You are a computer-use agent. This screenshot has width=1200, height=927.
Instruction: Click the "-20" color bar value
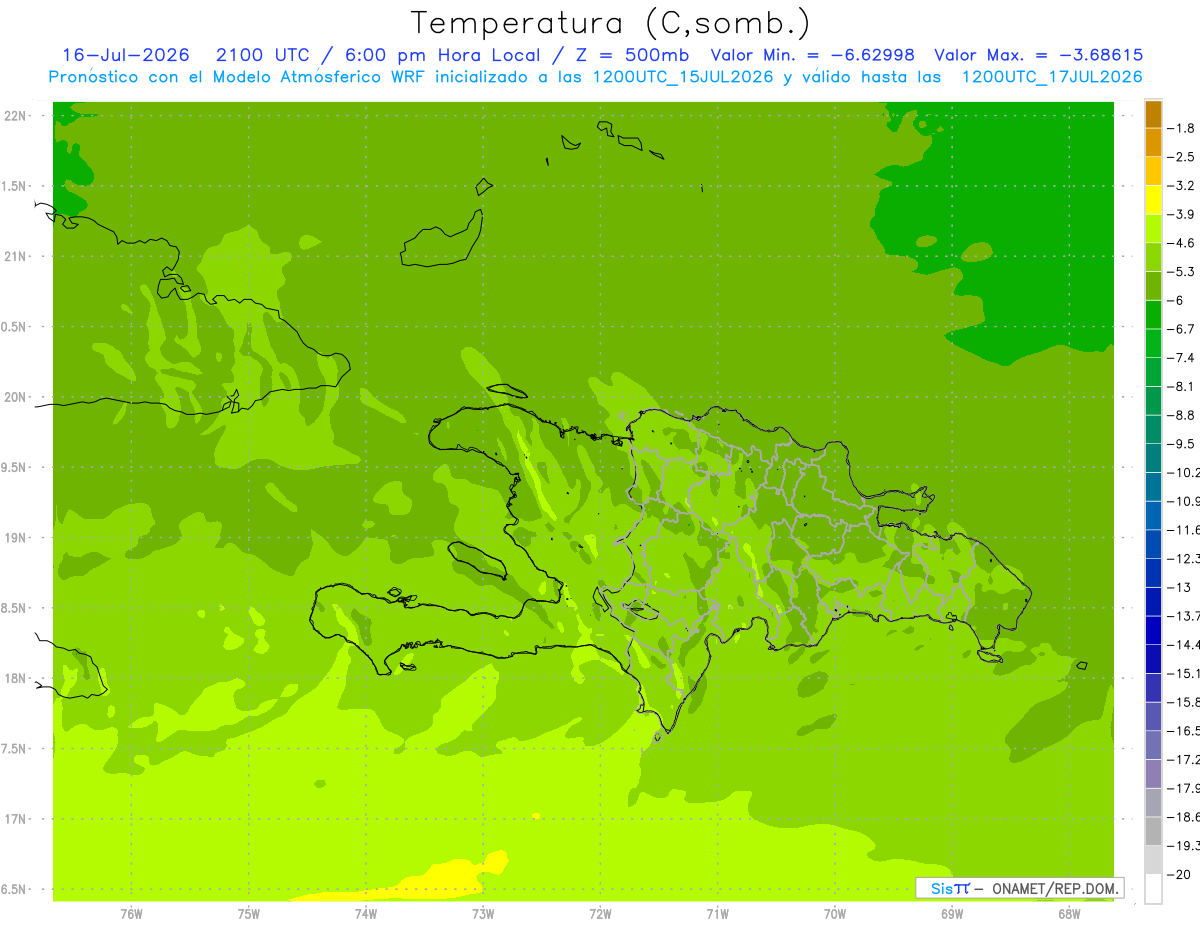pyautogui.click(x=1180, y=875)
